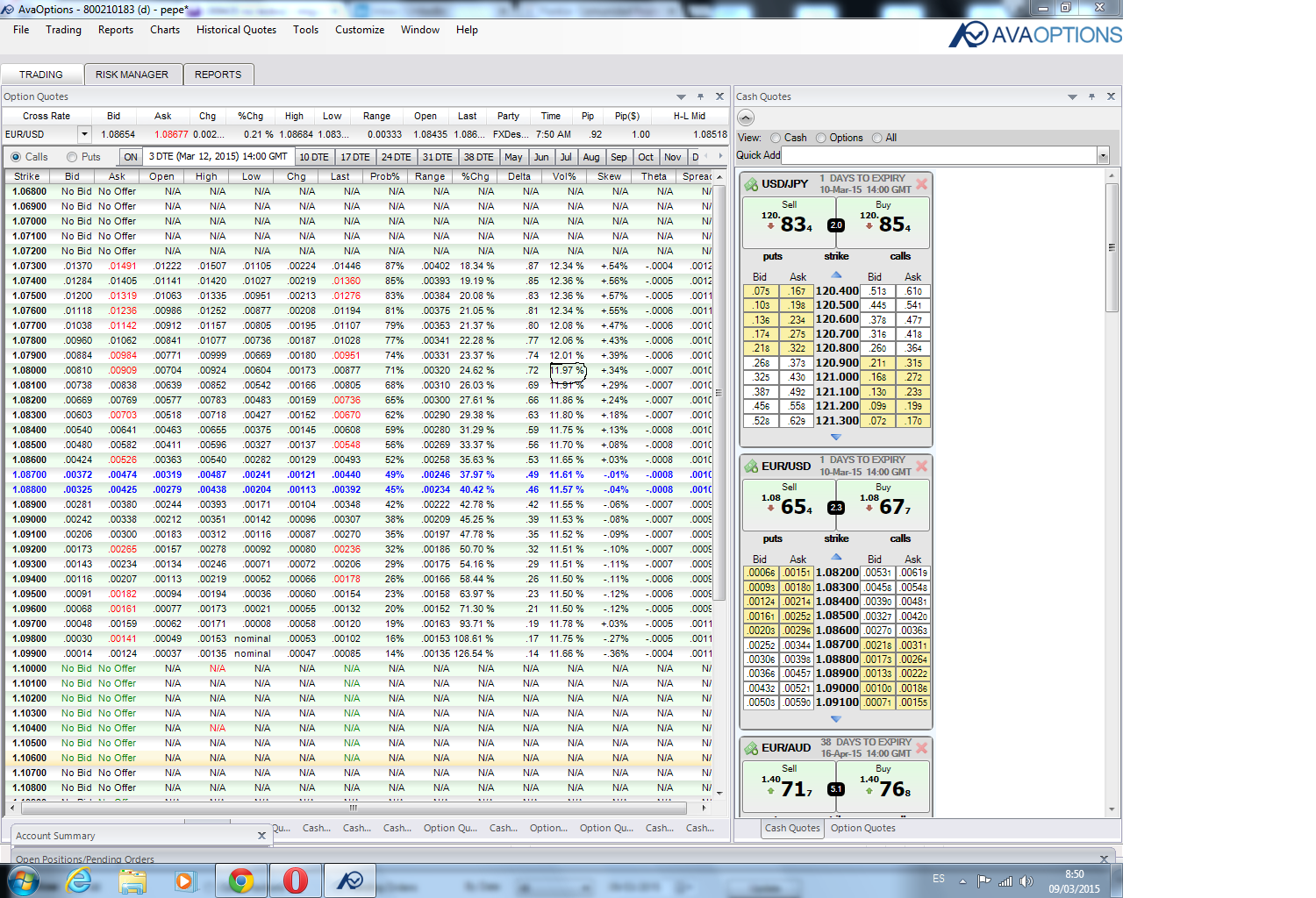1316x898 pixels.
Task: Open the Cash Quotes panel options arrow
Action: click(1072, 96)
